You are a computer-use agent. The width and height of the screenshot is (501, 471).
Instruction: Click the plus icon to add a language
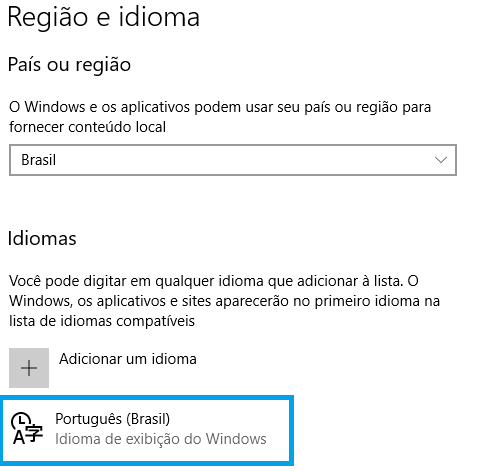[29, 368]
